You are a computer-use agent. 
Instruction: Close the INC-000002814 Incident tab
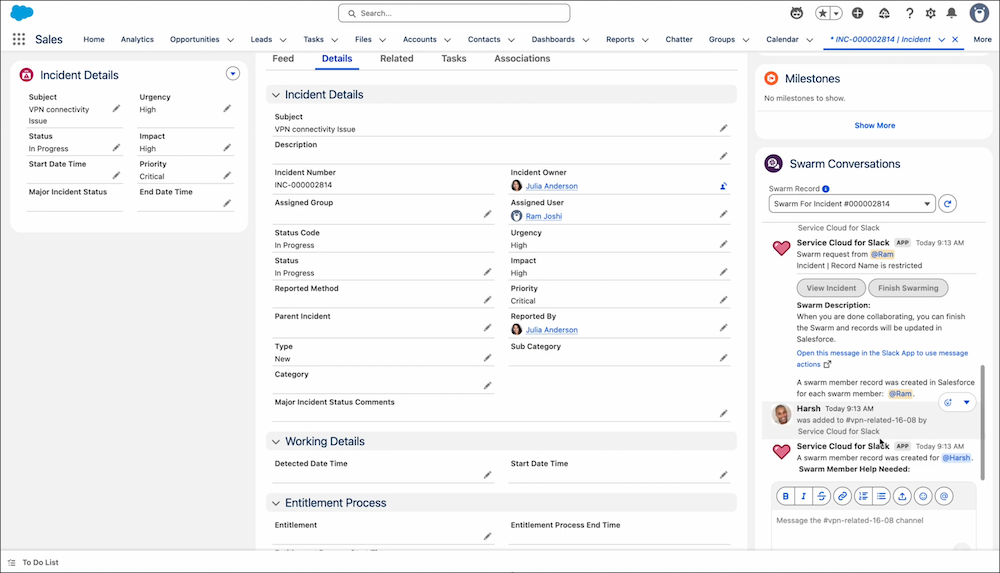click(x=955, y=39)
